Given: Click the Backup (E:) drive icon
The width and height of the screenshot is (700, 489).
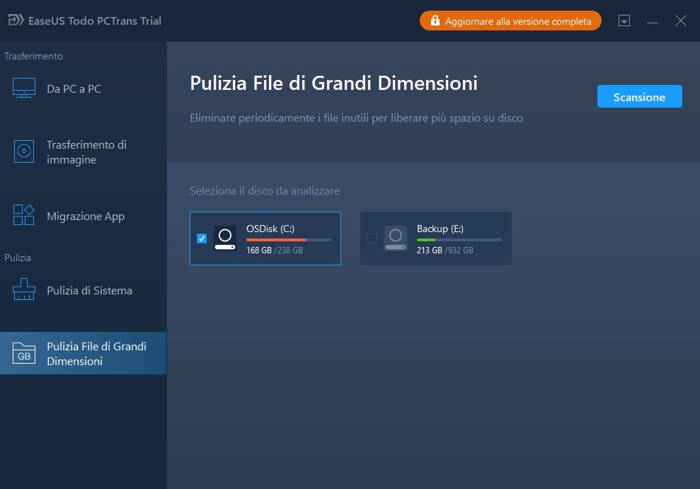Looking at the screenshot, I should (396, 239).
